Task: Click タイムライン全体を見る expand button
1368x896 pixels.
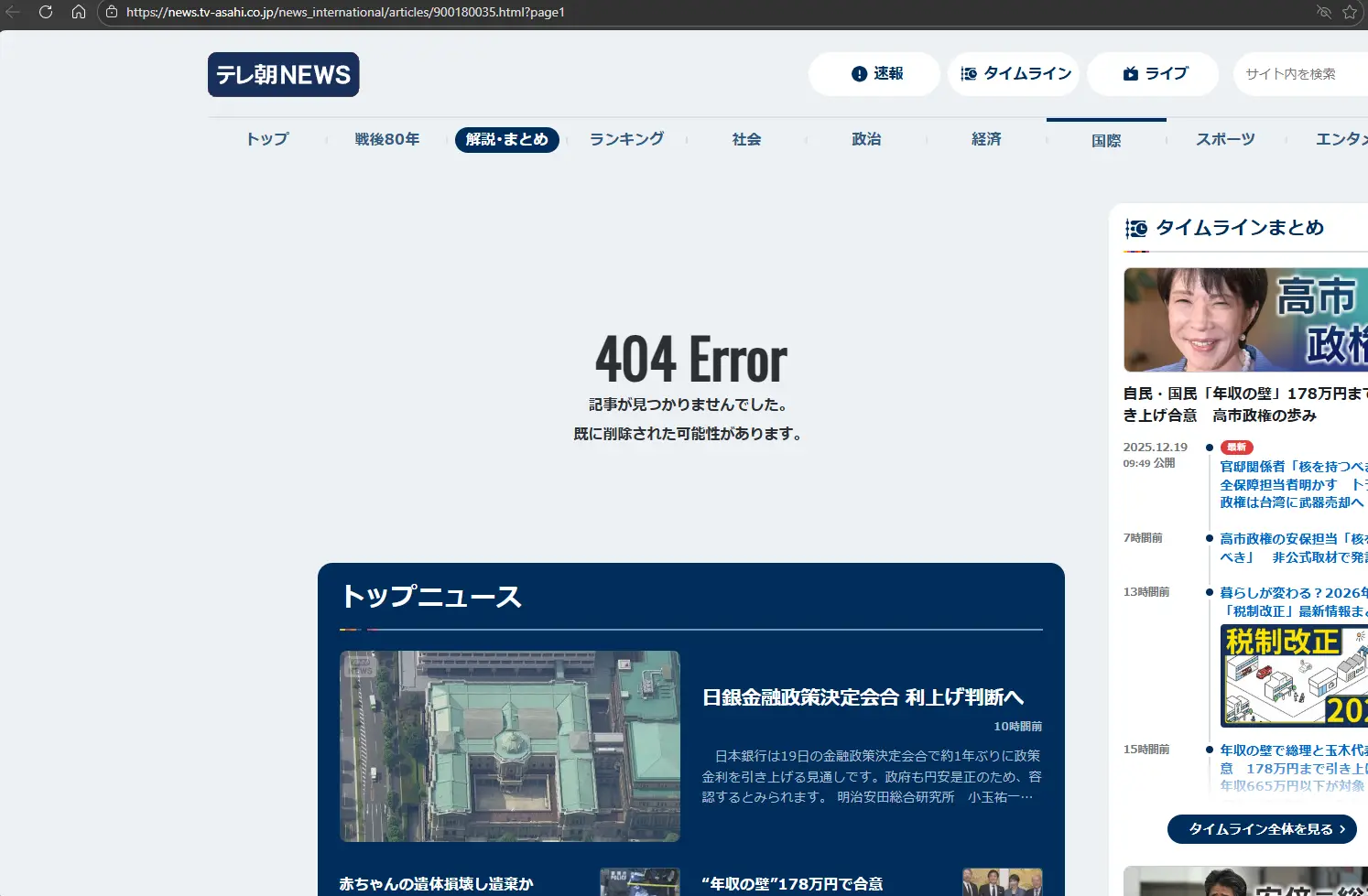Action: click(1261, 829)
